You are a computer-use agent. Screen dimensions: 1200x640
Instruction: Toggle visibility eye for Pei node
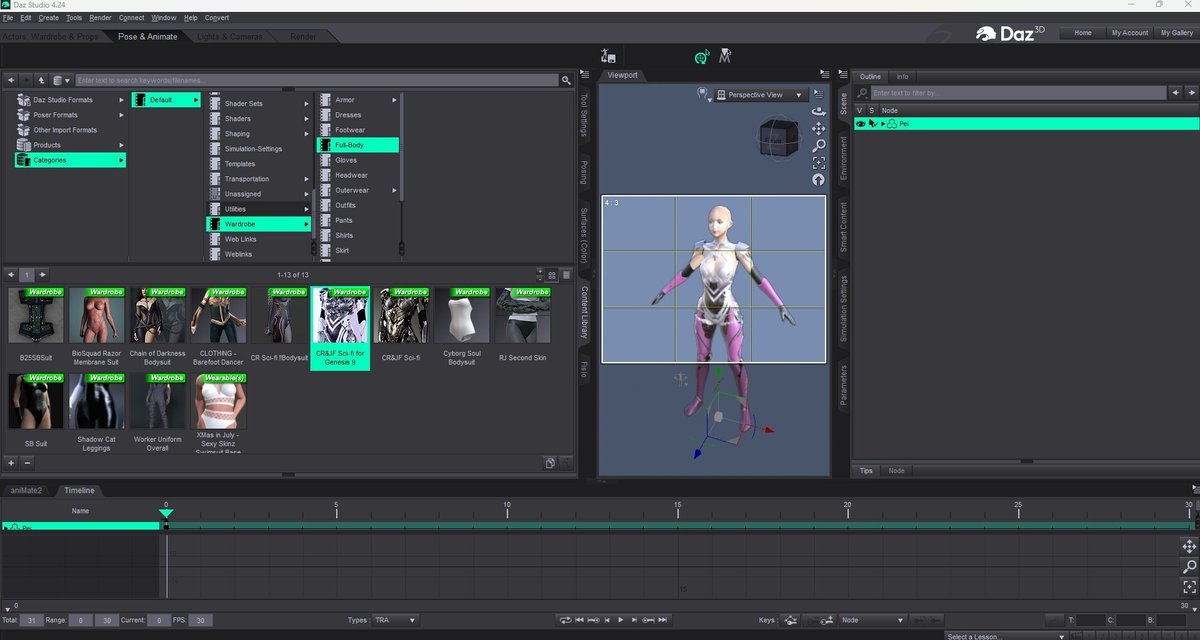860,124
